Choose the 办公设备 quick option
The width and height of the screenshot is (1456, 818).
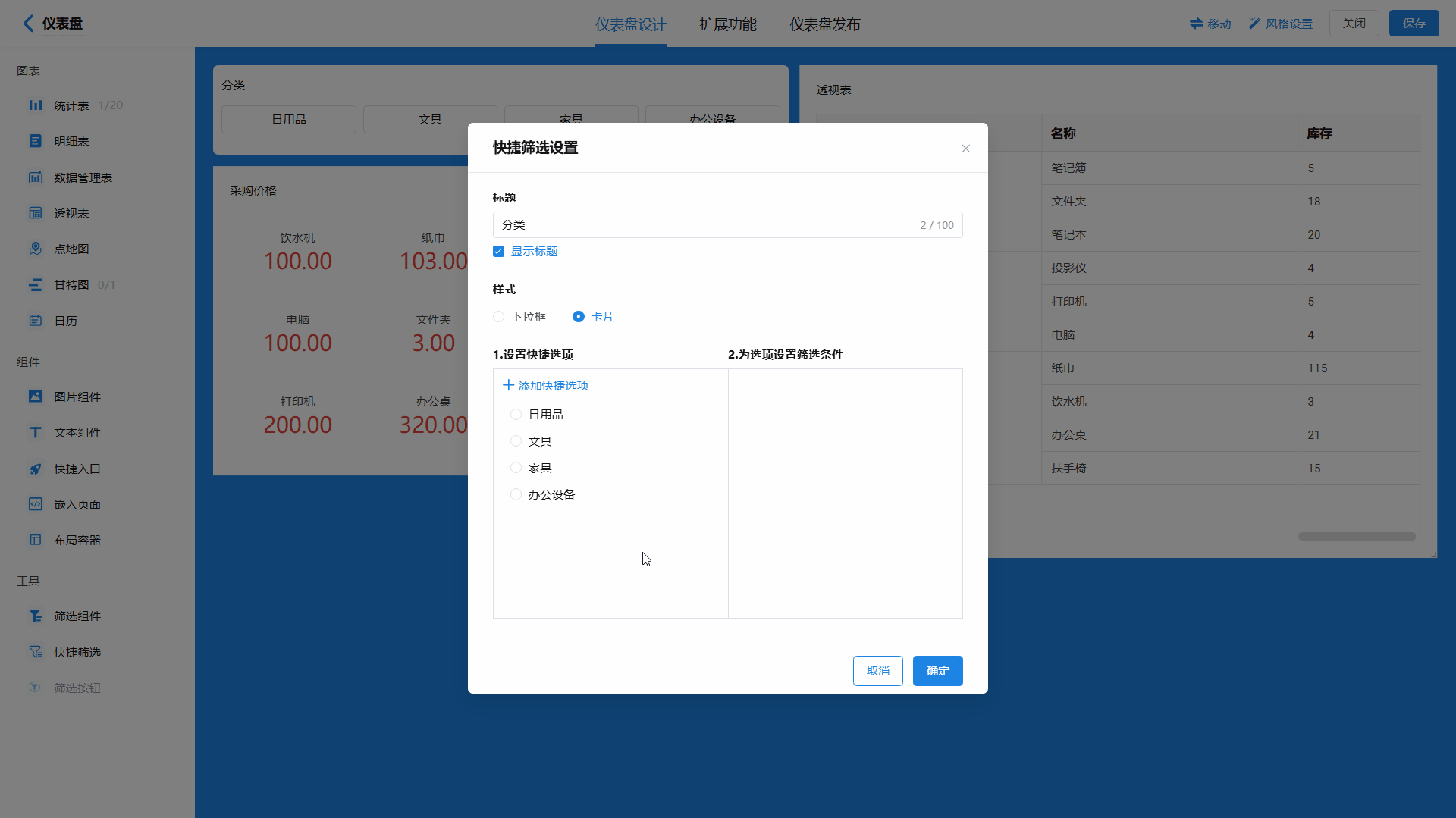(516, 495)
